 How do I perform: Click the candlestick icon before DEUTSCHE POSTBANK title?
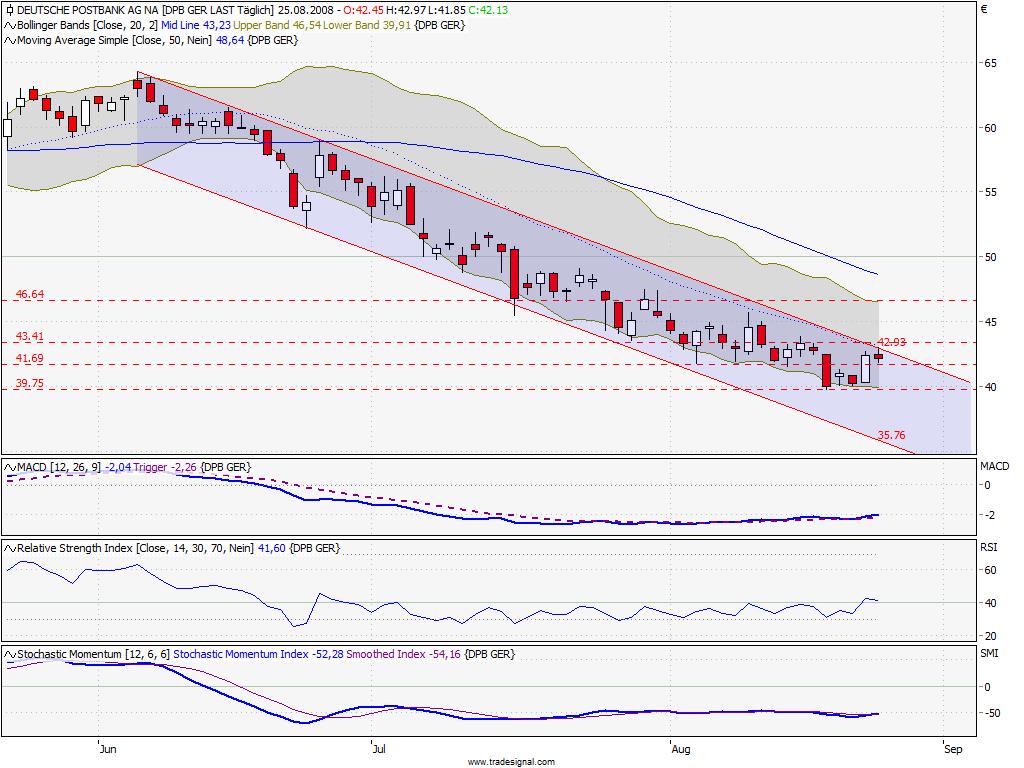pyautogui.click(x=9, y=10)
